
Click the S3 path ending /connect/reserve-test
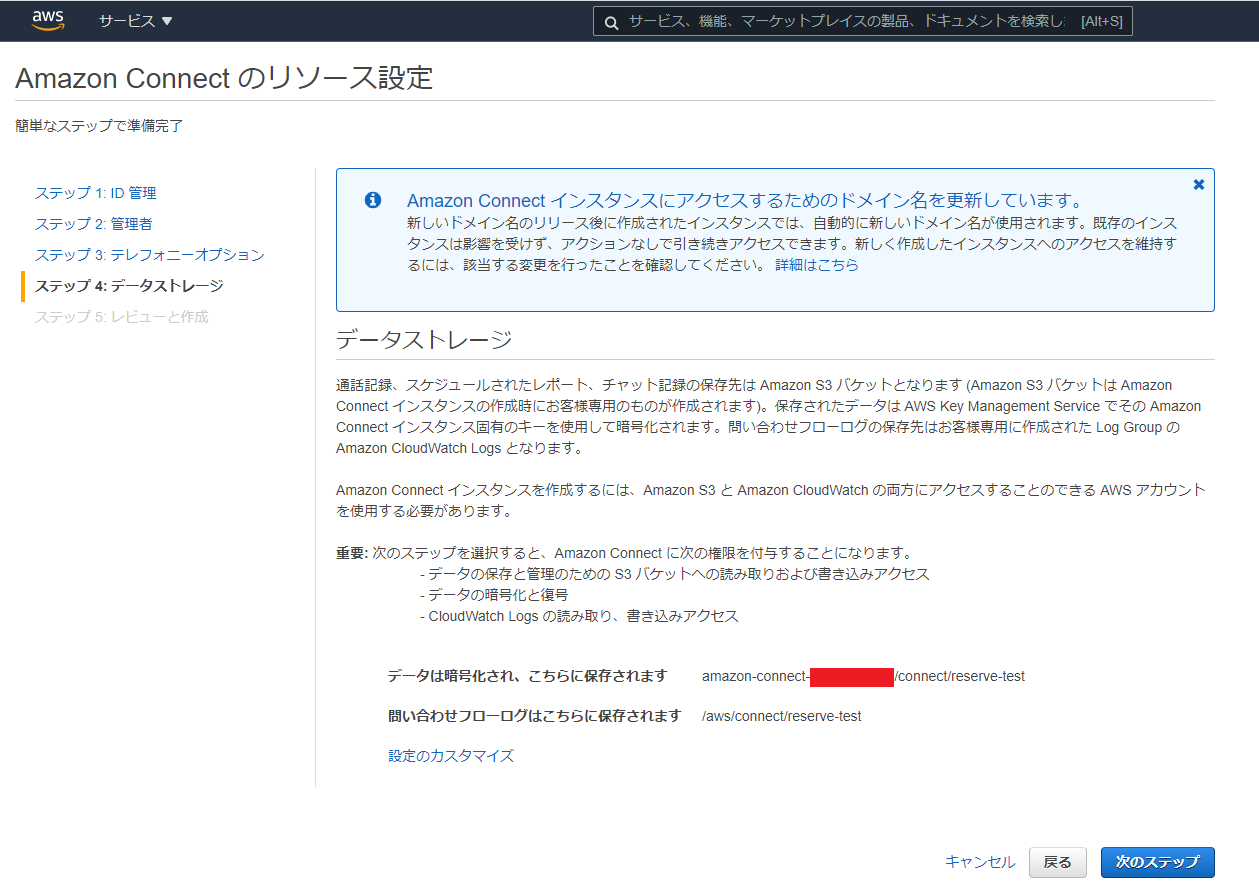coord(863,677)
